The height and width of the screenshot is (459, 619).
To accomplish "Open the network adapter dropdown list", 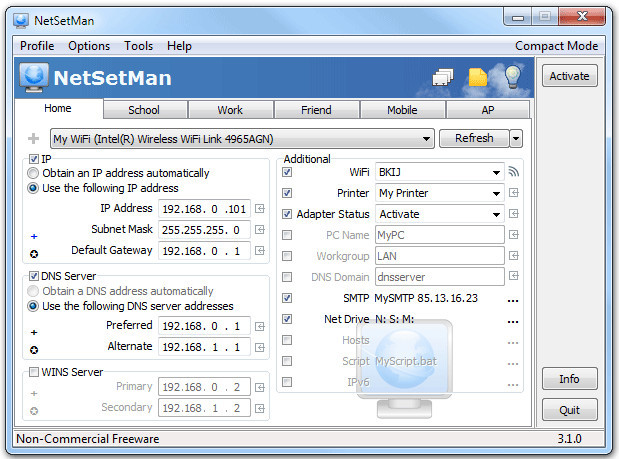I will [x=241, y=139].
